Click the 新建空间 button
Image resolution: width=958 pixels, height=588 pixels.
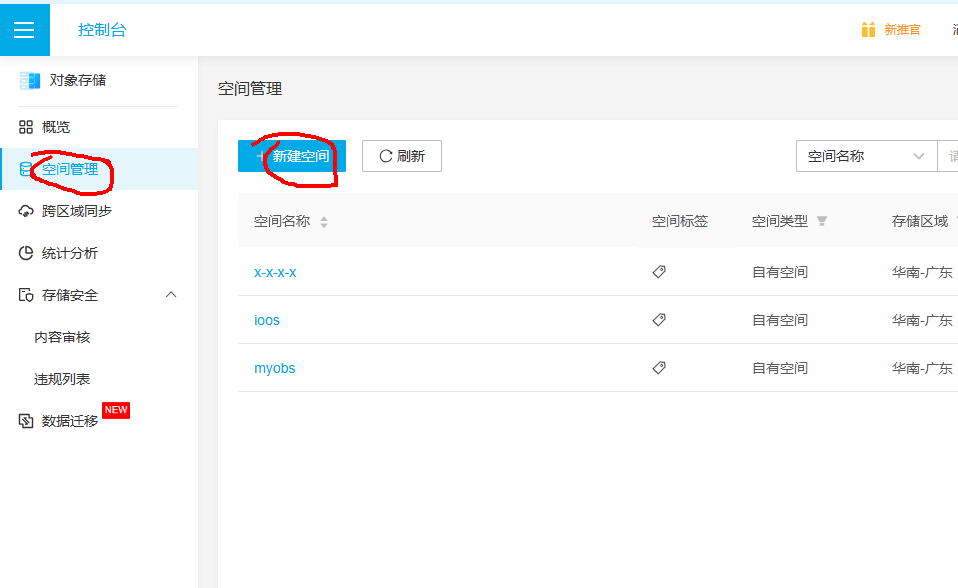click(292, 156)
